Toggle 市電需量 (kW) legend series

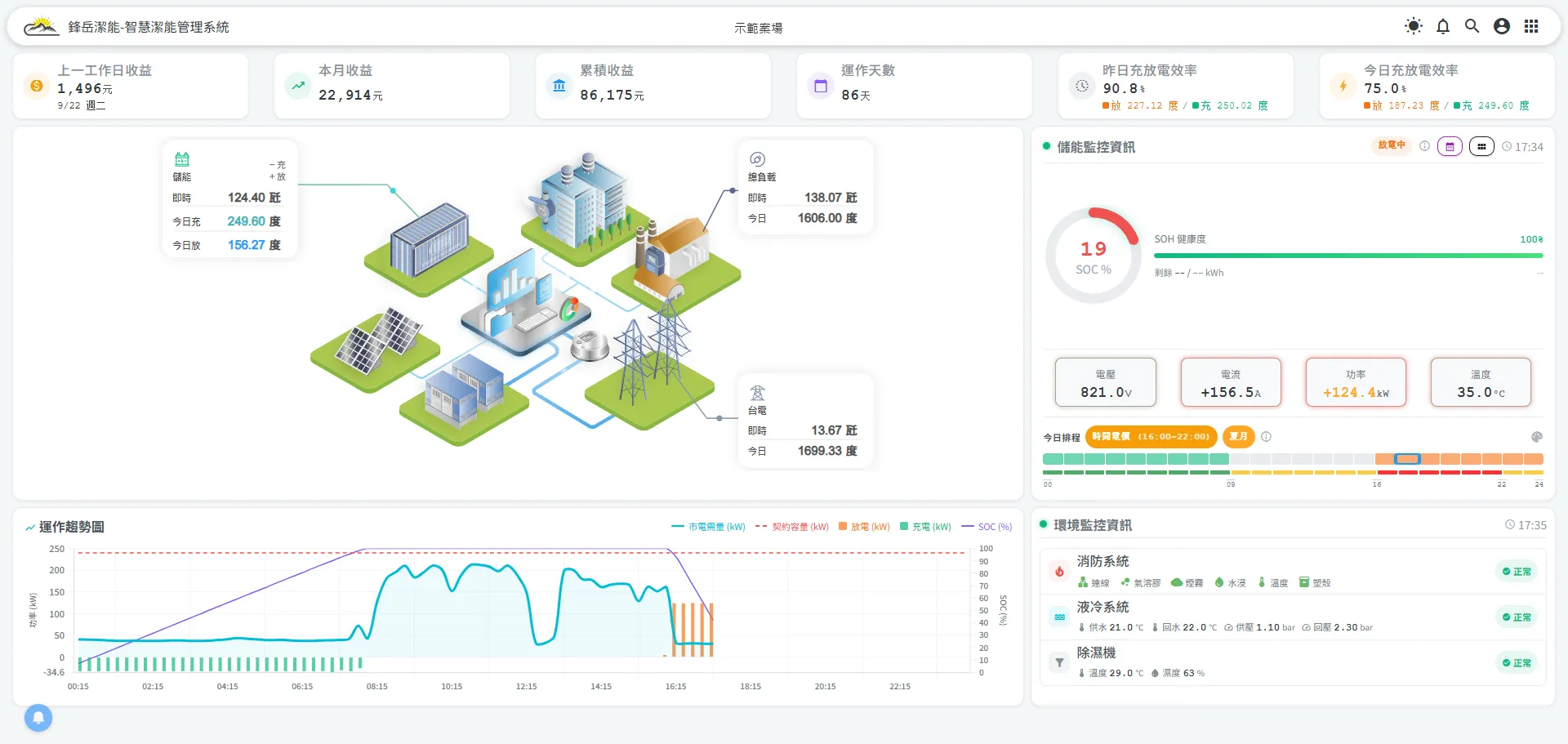tap(708, 527)
